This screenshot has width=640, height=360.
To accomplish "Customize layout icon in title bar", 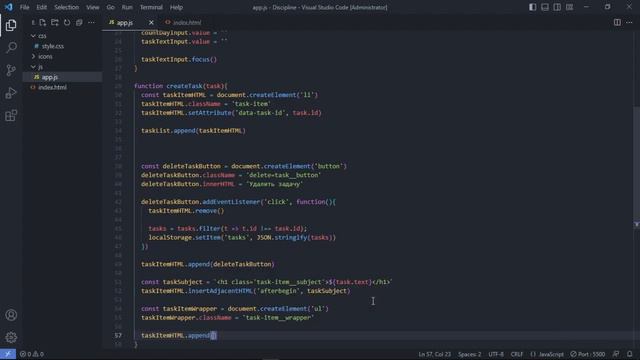I will coord(569,7).
